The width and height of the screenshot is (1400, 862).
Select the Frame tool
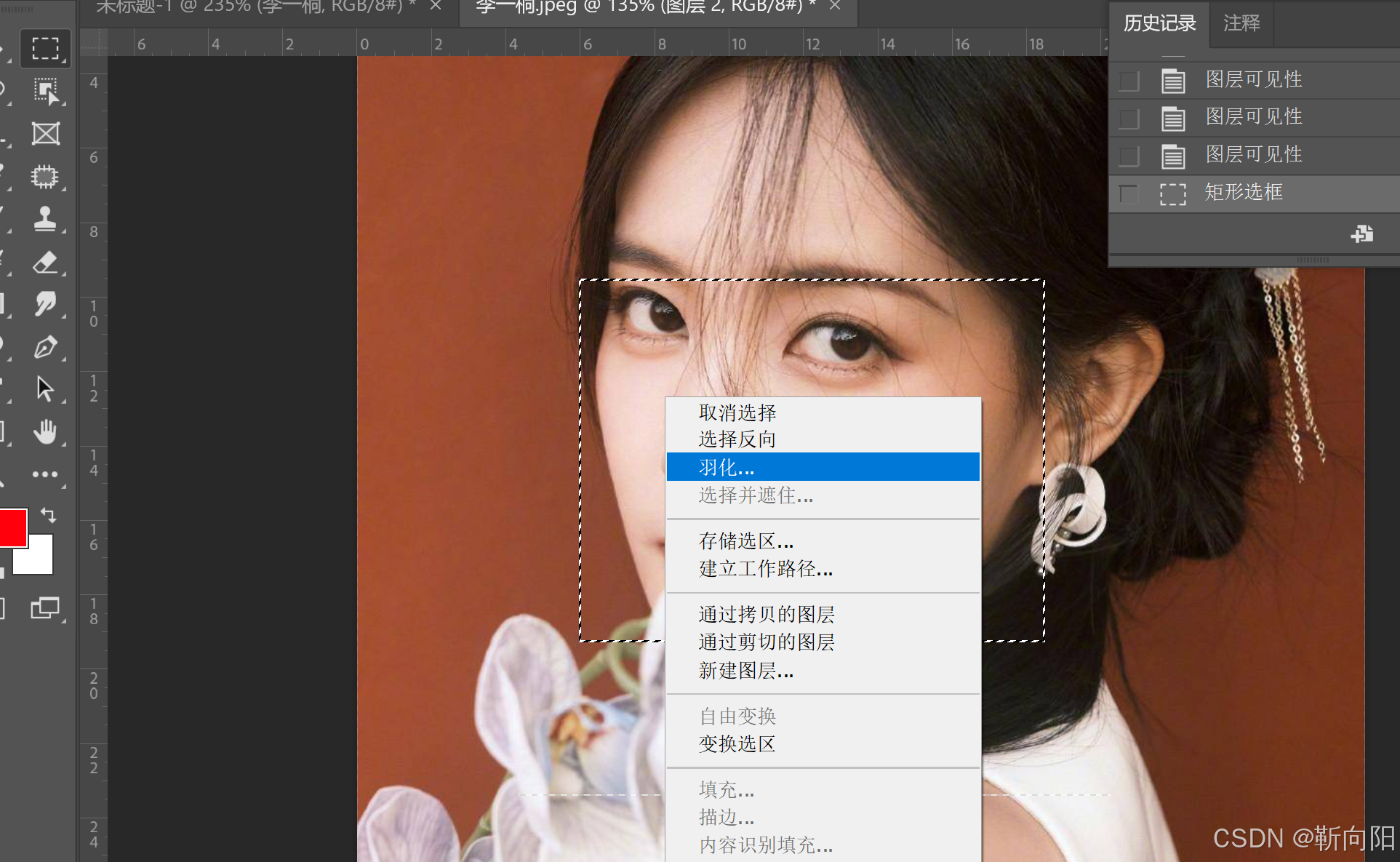click(45, 134)
